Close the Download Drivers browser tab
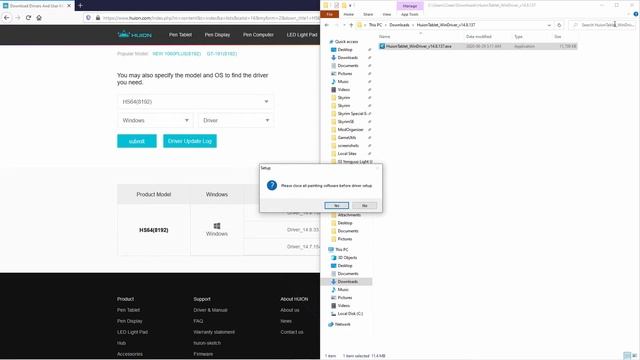This screenshot has height=360, width=640. (x=69, y=6)
